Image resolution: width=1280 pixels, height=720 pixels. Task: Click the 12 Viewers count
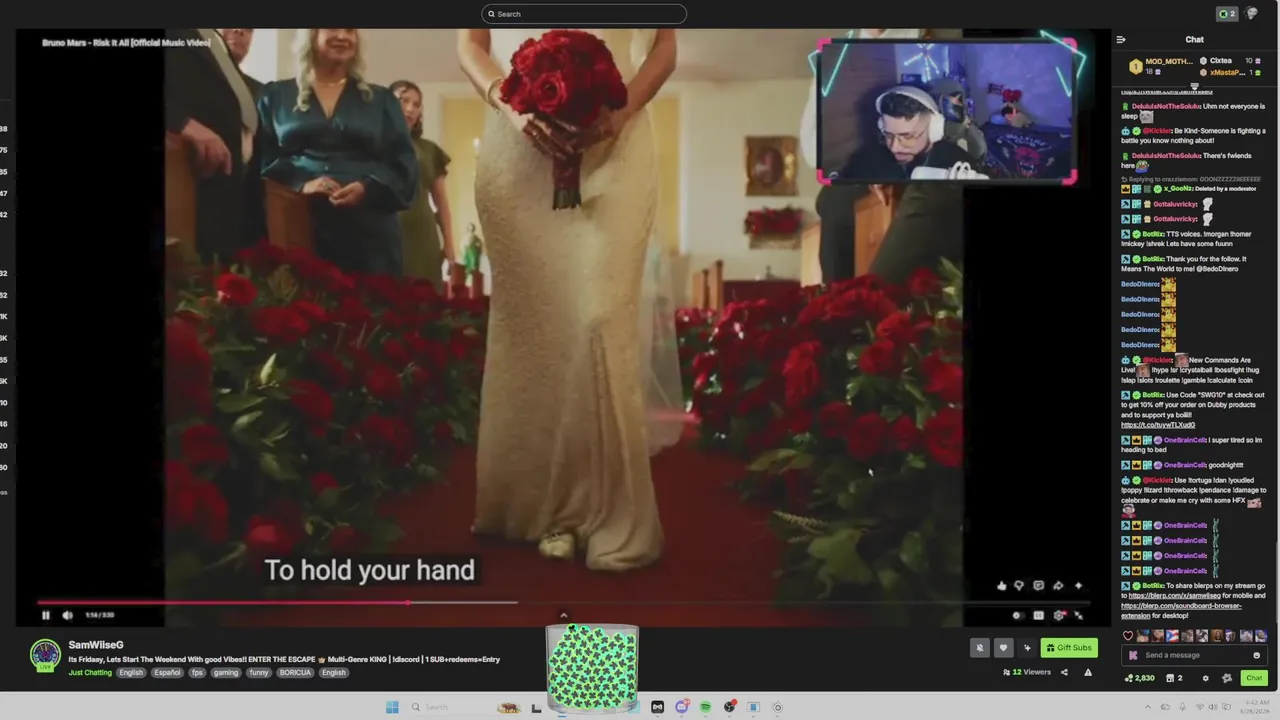[1027, 672]
